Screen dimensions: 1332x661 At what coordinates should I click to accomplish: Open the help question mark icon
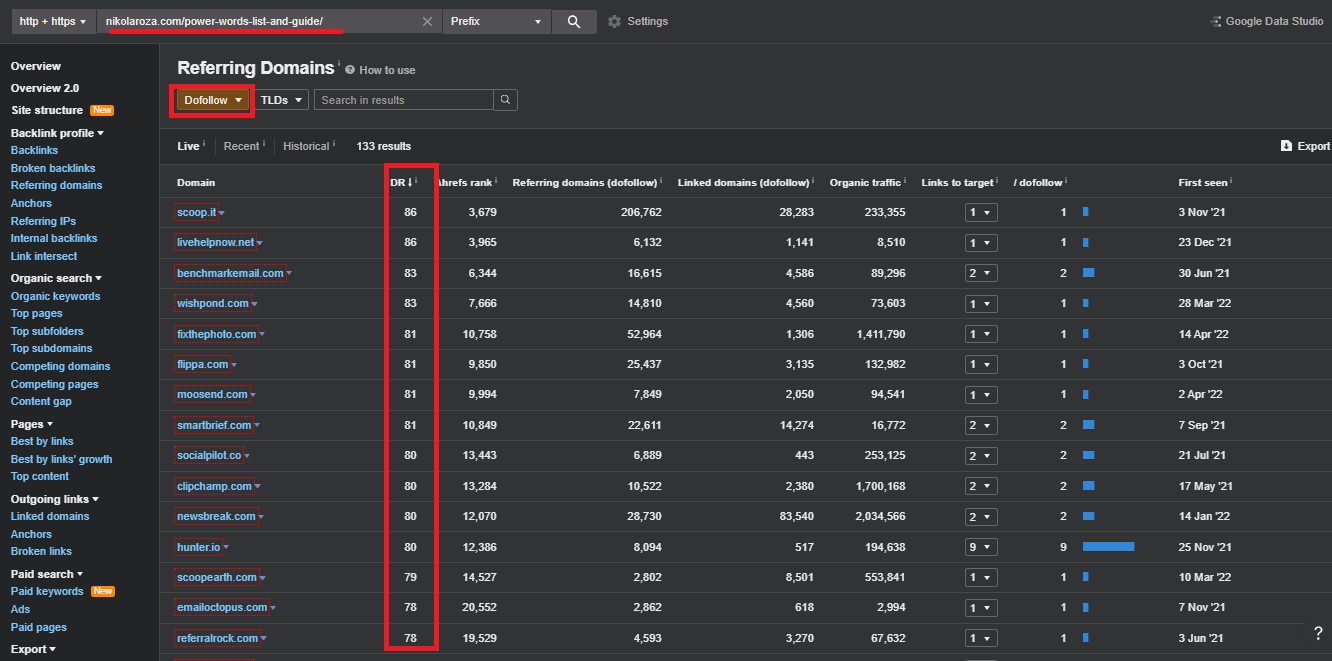click(x=1318, y=633)
